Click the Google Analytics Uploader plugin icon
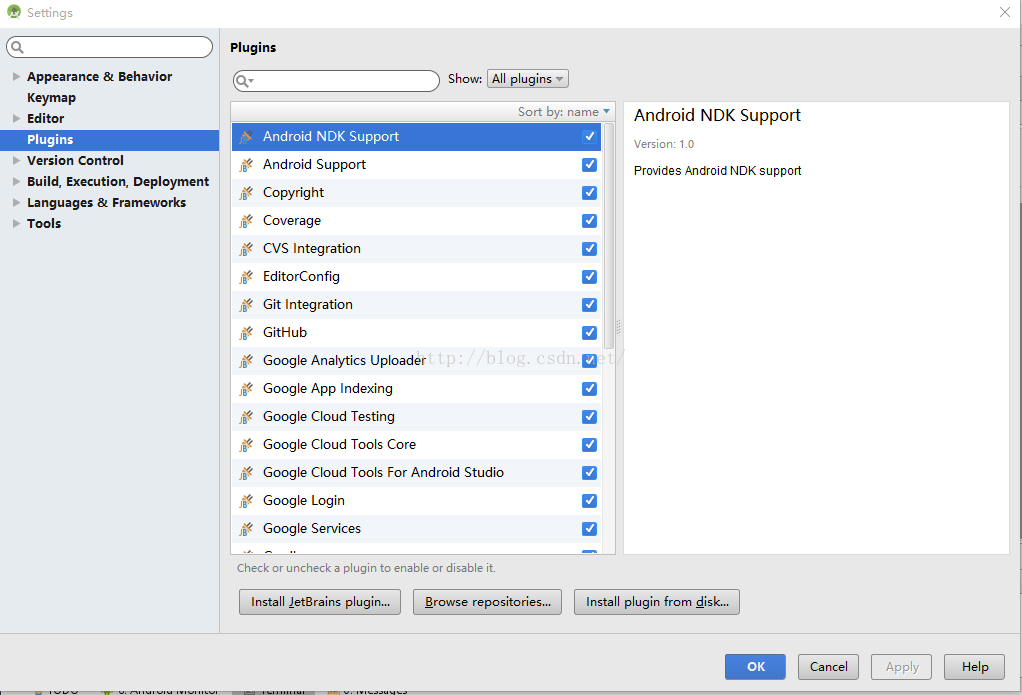 tap(246, 361)
